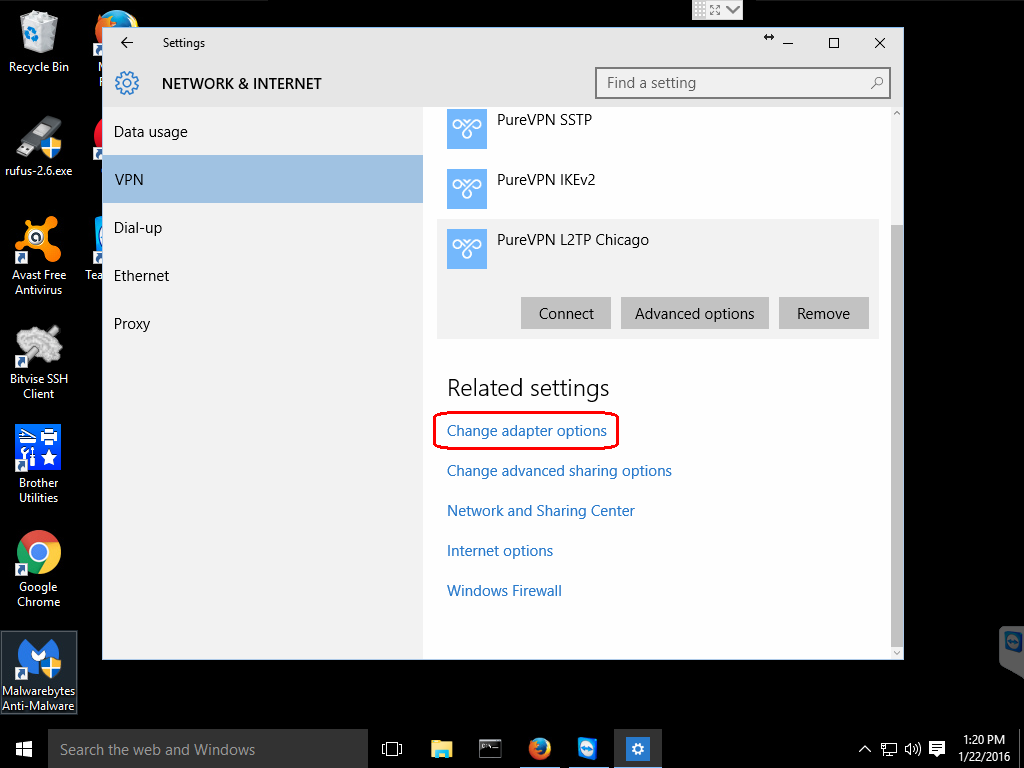This screenshot has width=1024, height=768.
Task: Open rufus-2.6.exe on the desktop
Action: 39,146
